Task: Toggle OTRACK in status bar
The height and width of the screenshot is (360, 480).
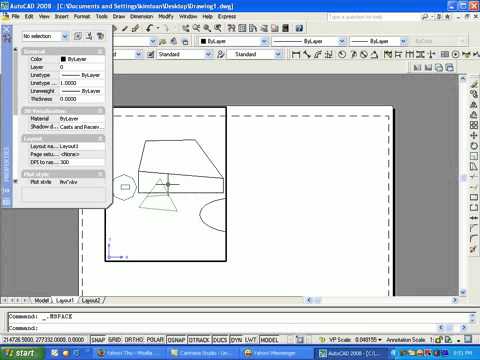Action: [199, 340]
